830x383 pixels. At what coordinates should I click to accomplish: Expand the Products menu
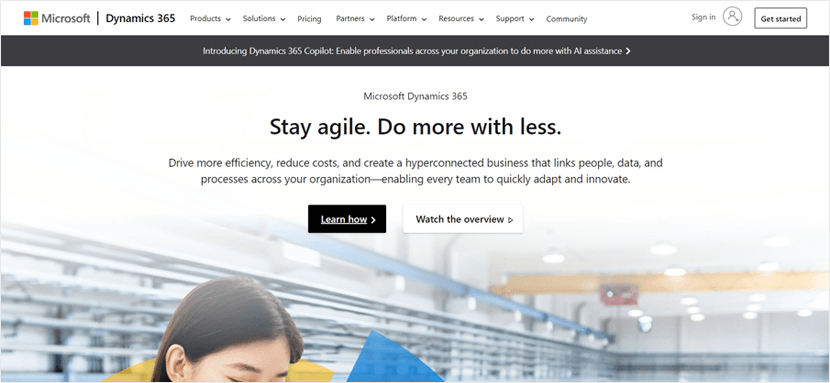pyautogui.click(x=210, y=19)
